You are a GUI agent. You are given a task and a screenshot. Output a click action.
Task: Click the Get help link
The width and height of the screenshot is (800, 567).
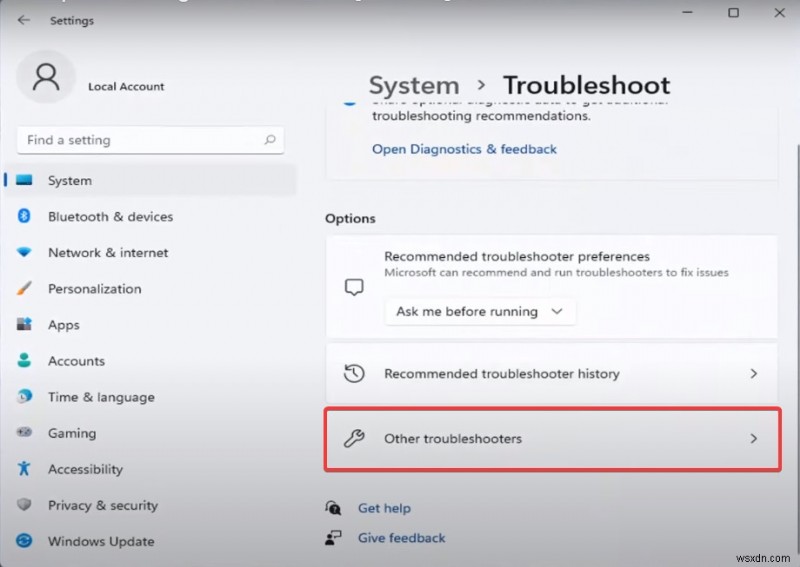tap(384, 508)
